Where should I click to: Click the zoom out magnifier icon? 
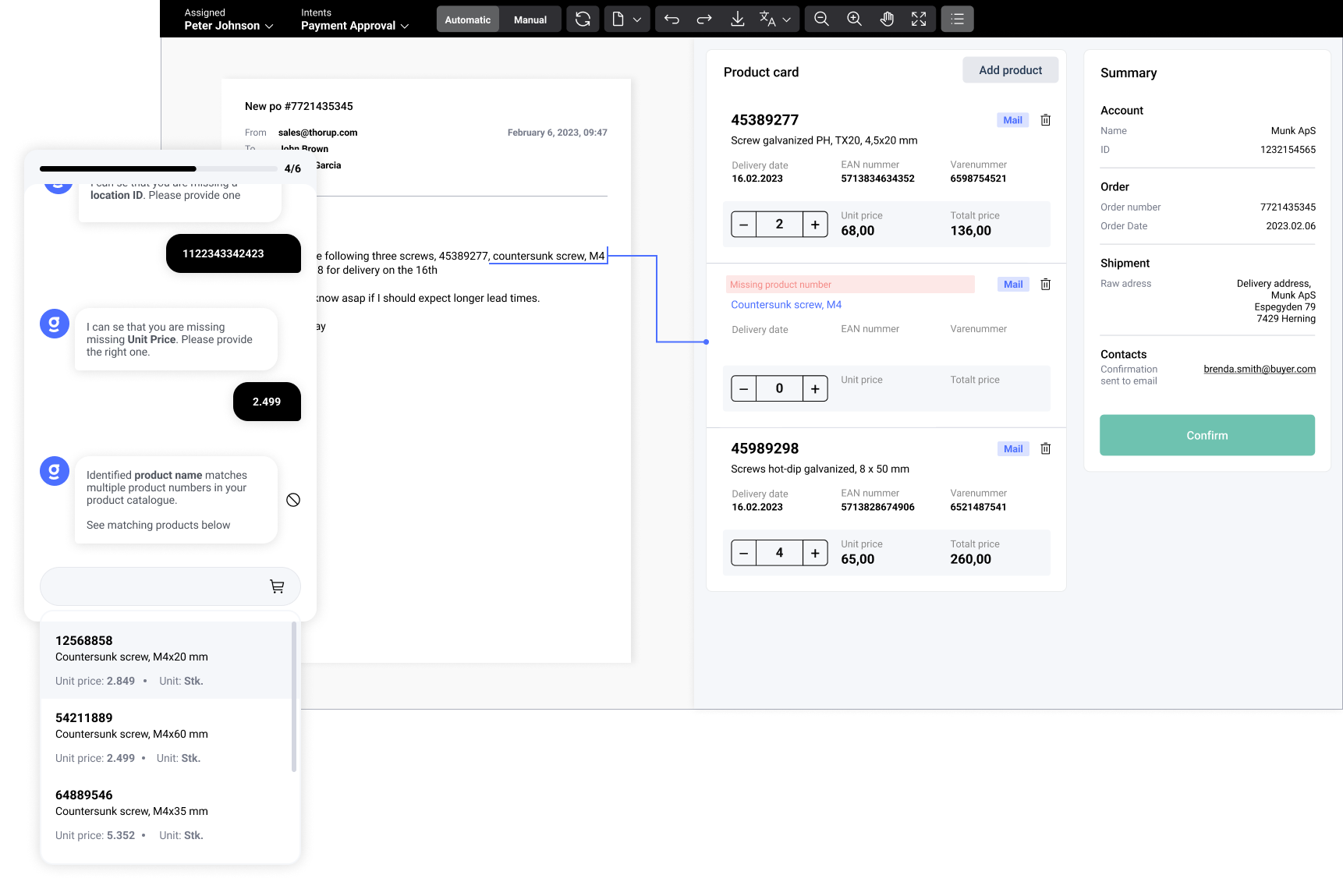click(x=821, y=19)
